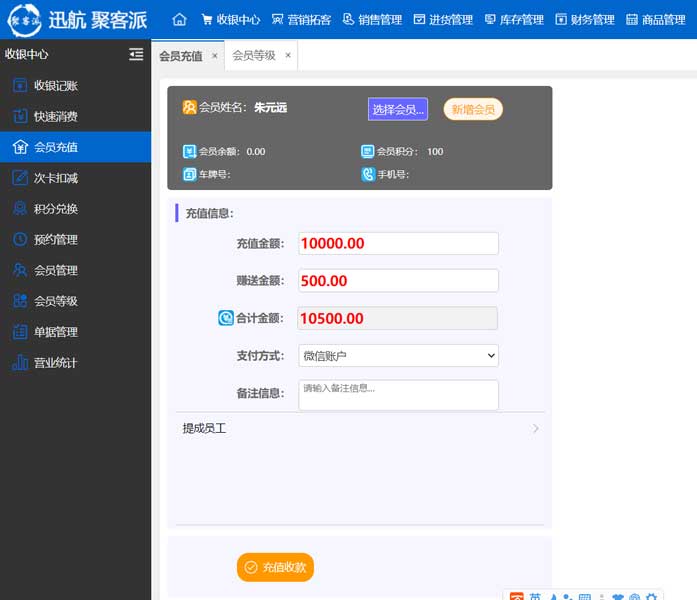Click the 预约管理 clock icon
697x600 pixels.
(x=20, y=239)
